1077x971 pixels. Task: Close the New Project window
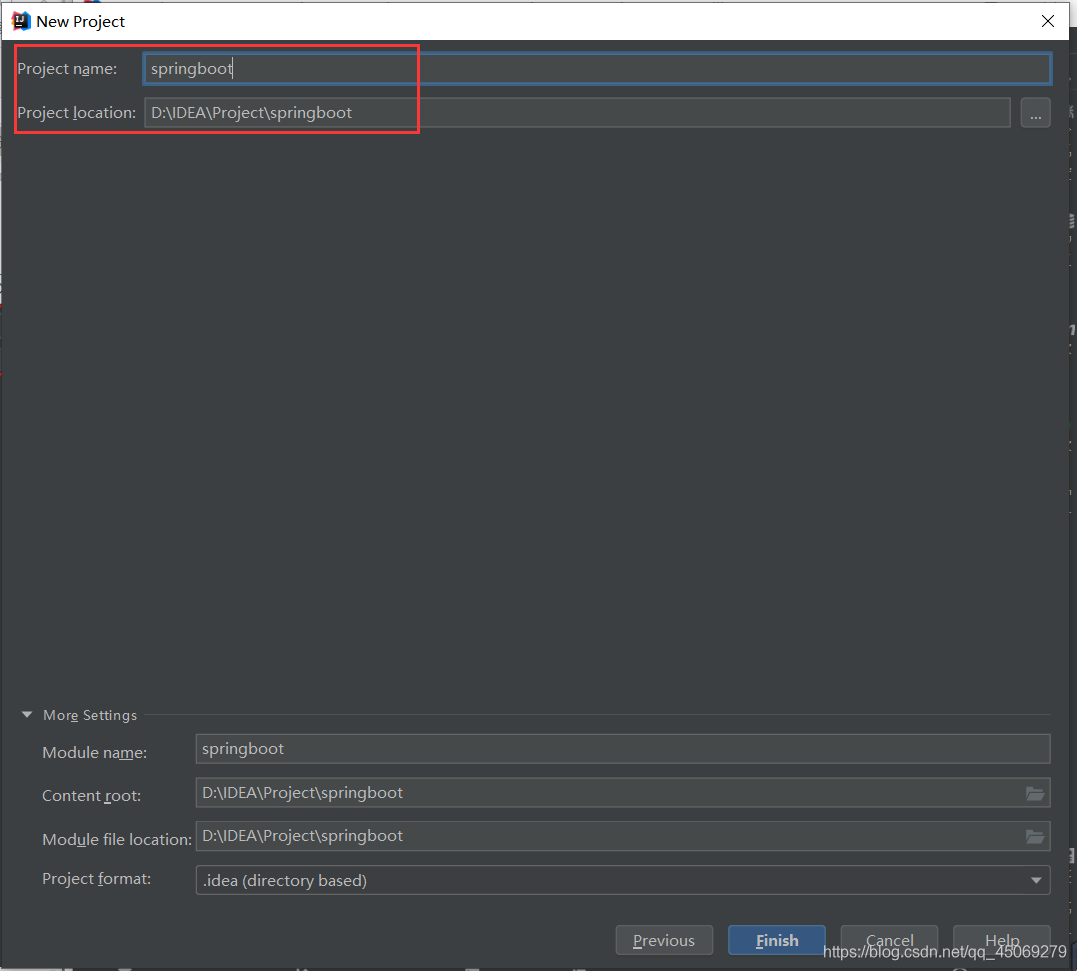pyautogui.click(x=1047, y=21)
